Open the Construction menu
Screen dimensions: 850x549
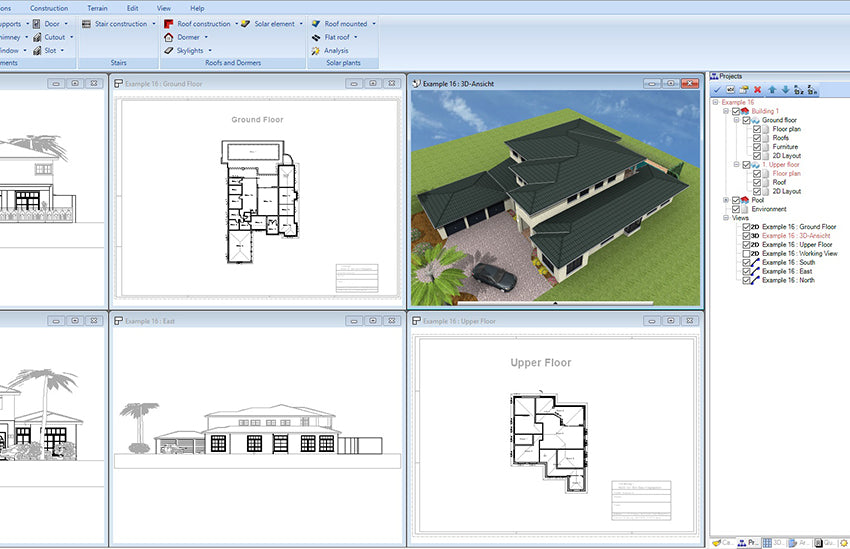pyautogui.click(x=49, y=8)
